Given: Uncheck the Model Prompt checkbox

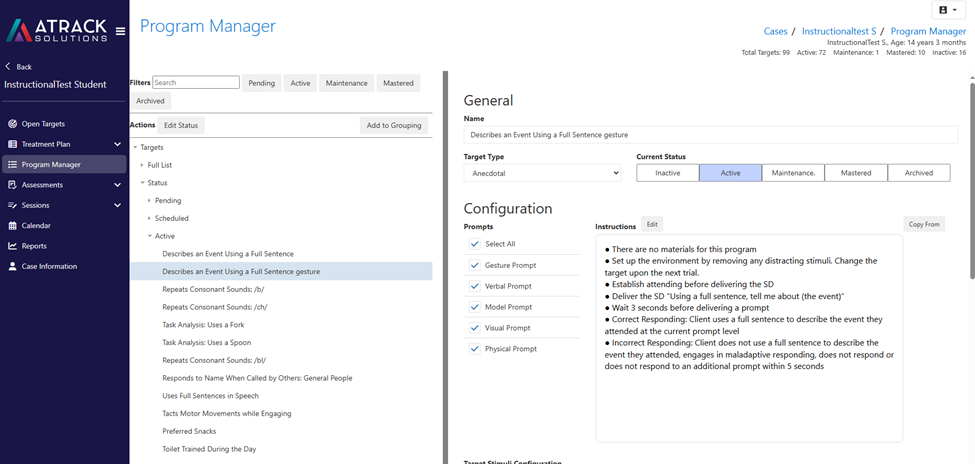Looking at the screenshot, I should coord(475,307).
